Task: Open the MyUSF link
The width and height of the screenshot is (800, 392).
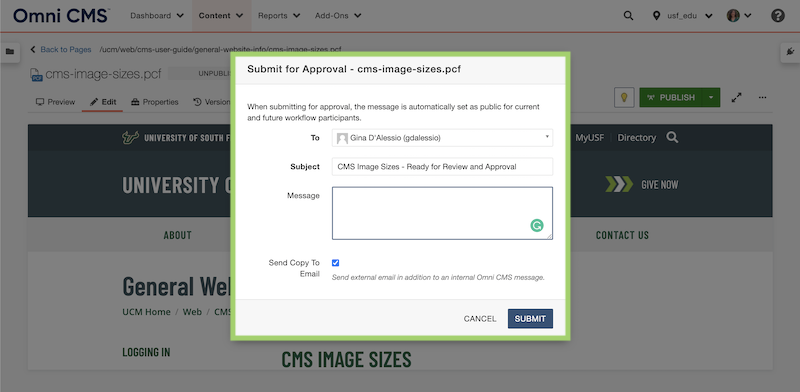Action: [x=590, y=138]
